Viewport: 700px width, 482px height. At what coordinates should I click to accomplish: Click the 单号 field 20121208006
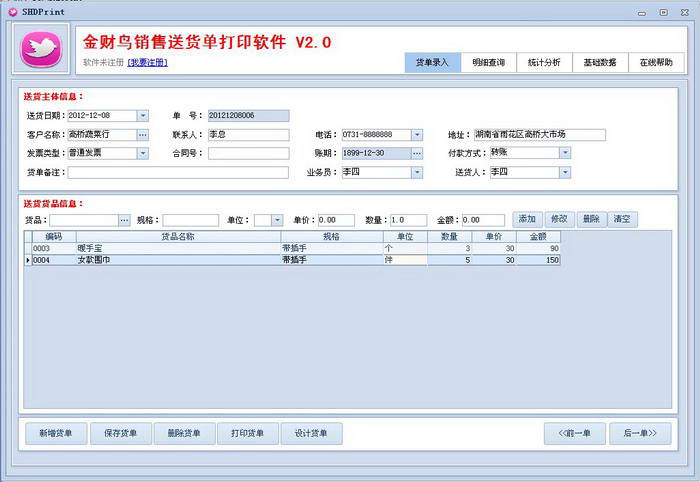[249, 116]
